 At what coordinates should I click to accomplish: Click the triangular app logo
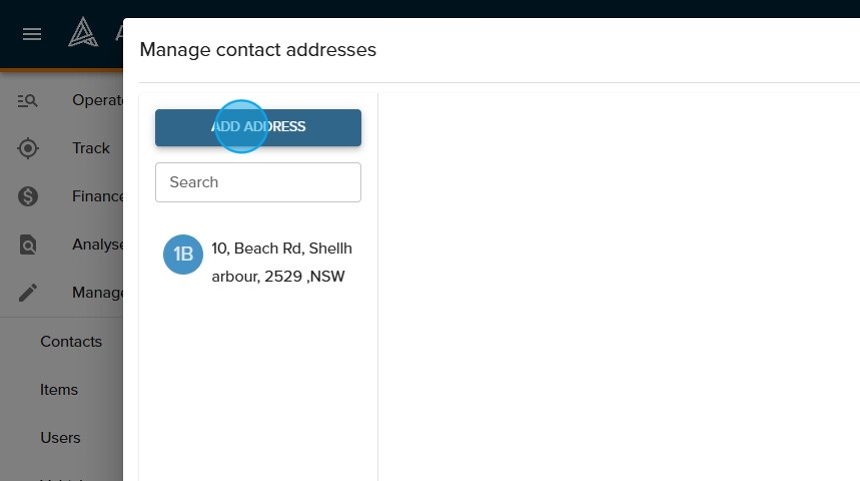point(83,34)
